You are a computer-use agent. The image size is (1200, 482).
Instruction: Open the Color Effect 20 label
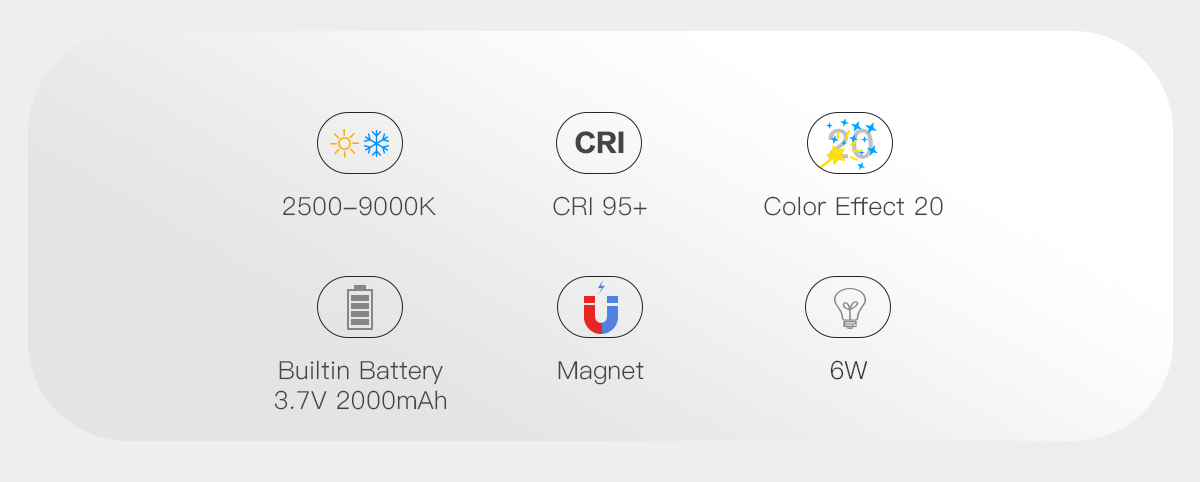pos(853,207)
